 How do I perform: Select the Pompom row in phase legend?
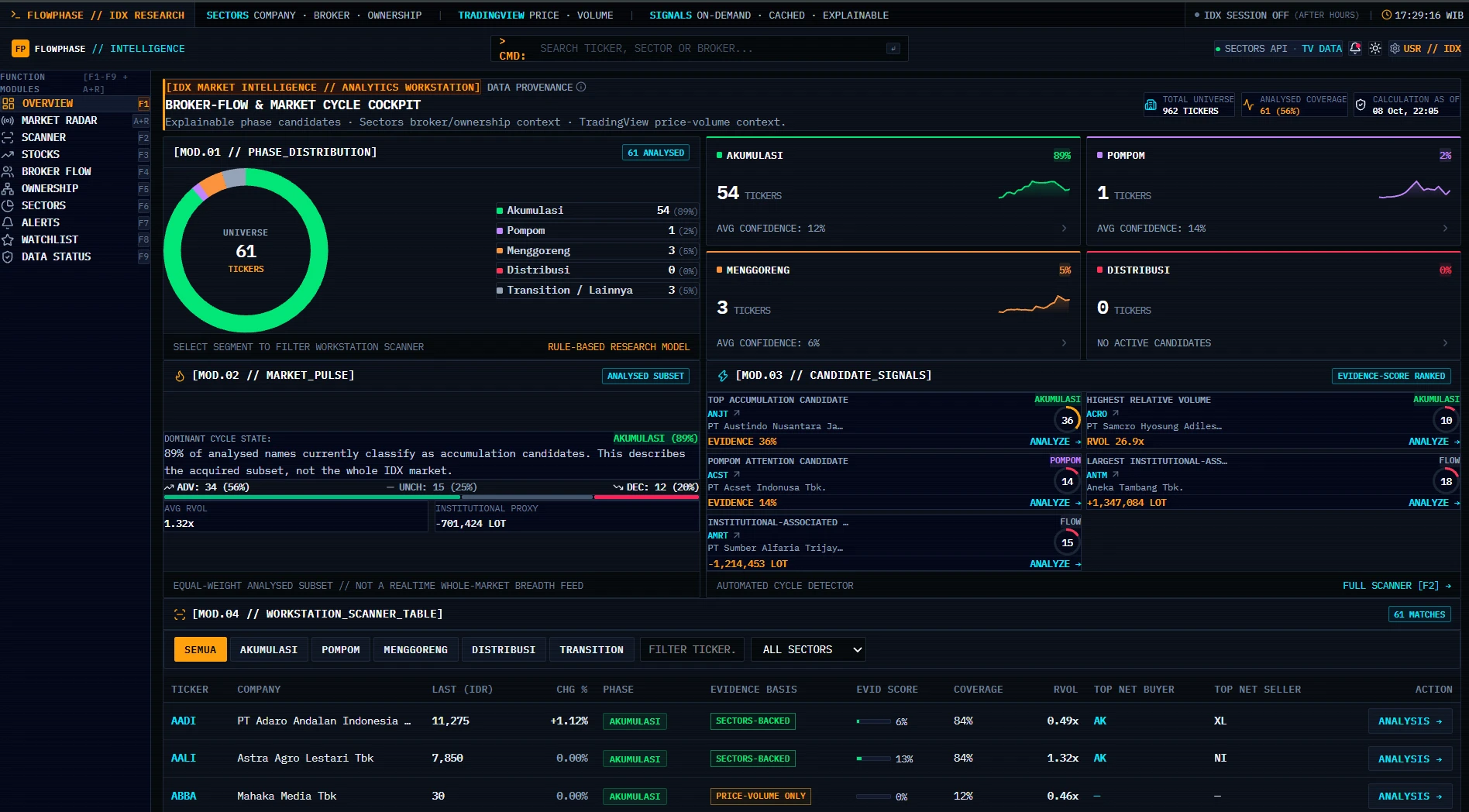coord(597,231)
